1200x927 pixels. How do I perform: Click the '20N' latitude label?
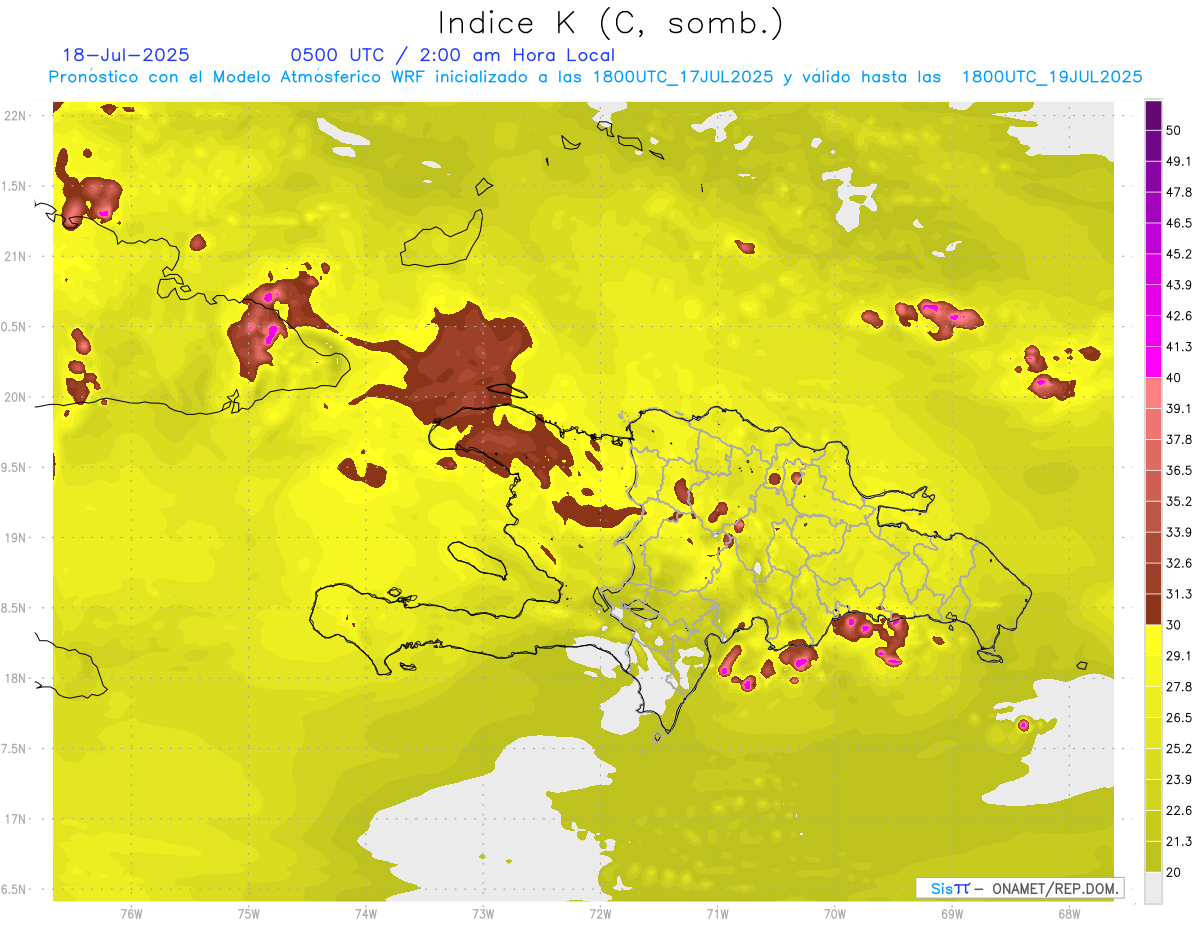15,397
